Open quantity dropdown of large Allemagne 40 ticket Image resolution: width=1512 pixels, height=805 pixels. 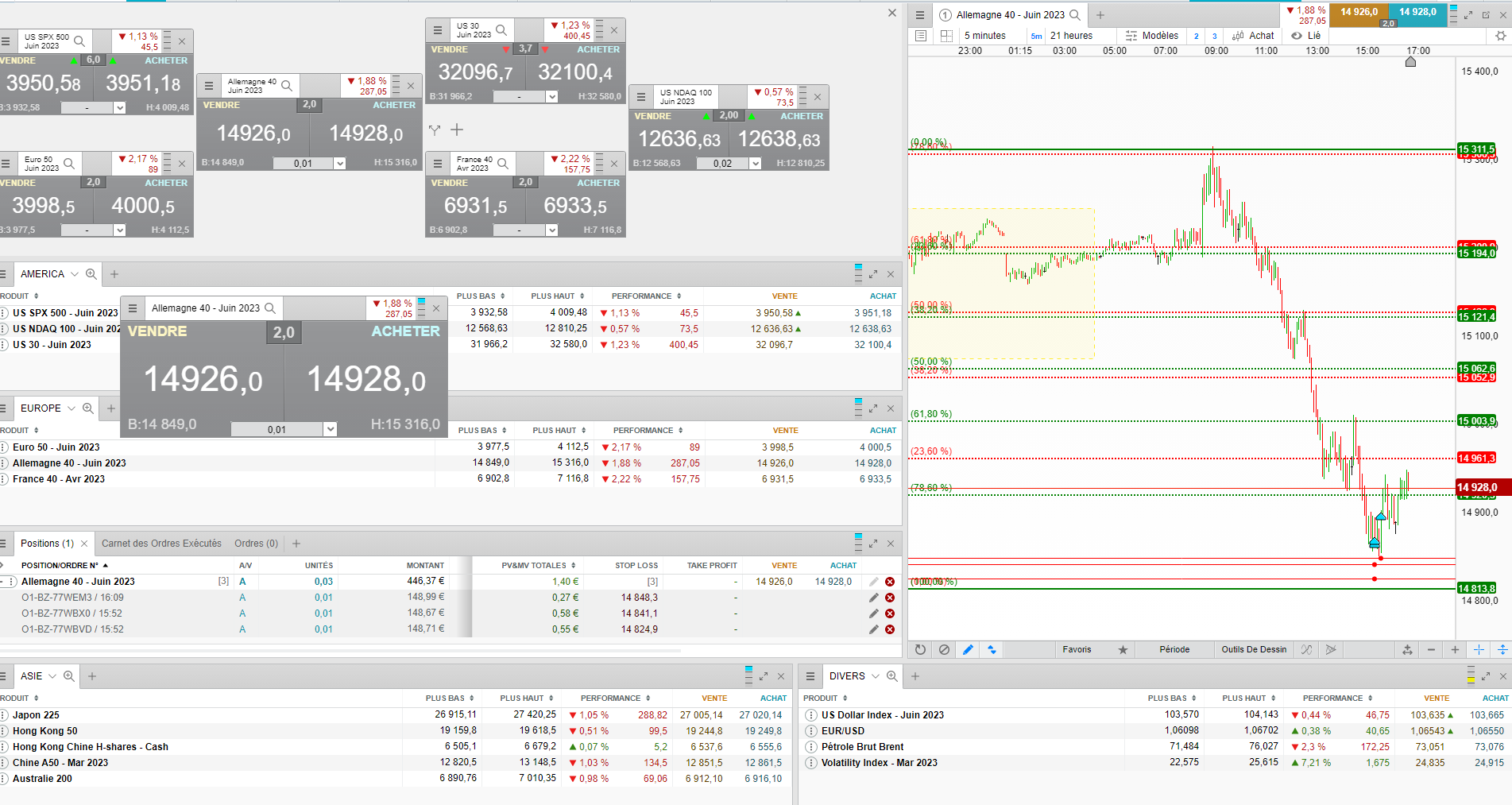pyautogui.click(x=331, y=429)
